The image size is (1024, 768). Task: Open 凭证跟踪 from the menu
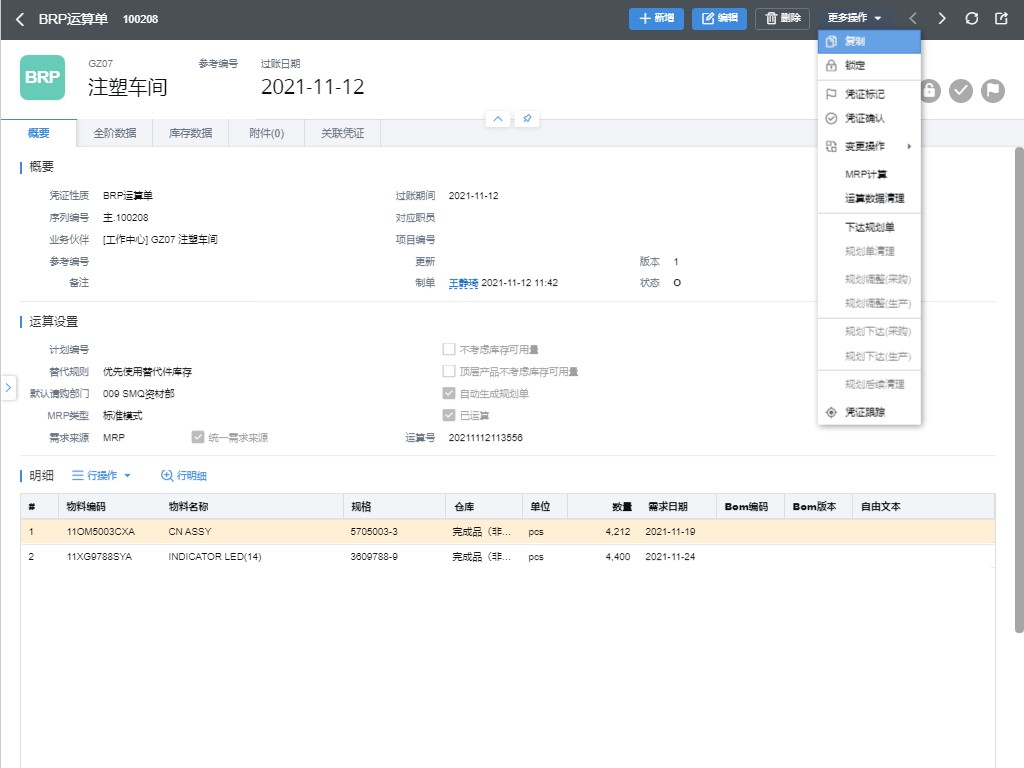[x=869, y=412]
